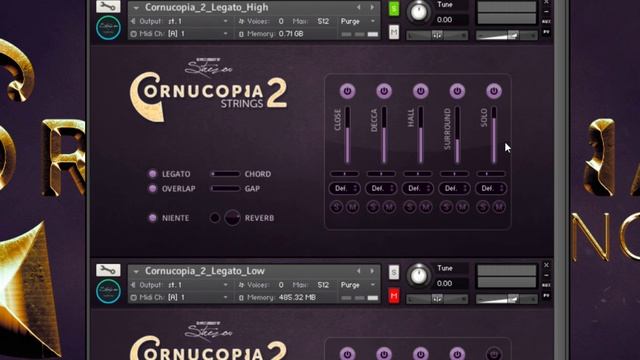Minimize the Legato_High instrument view
This screenshot has width=640, height=360.
pyautogui.click(x=547, y=11)
